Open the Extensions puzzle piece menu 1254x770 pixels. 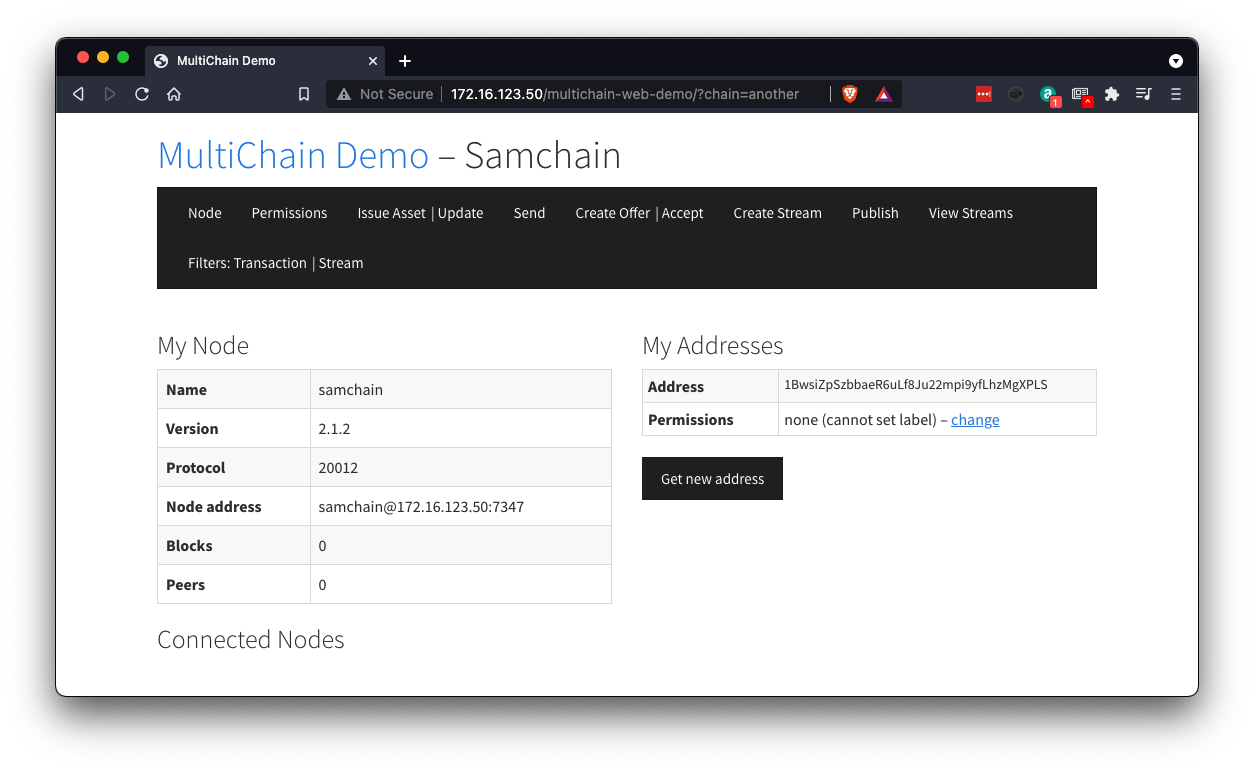coord(1112,94)
